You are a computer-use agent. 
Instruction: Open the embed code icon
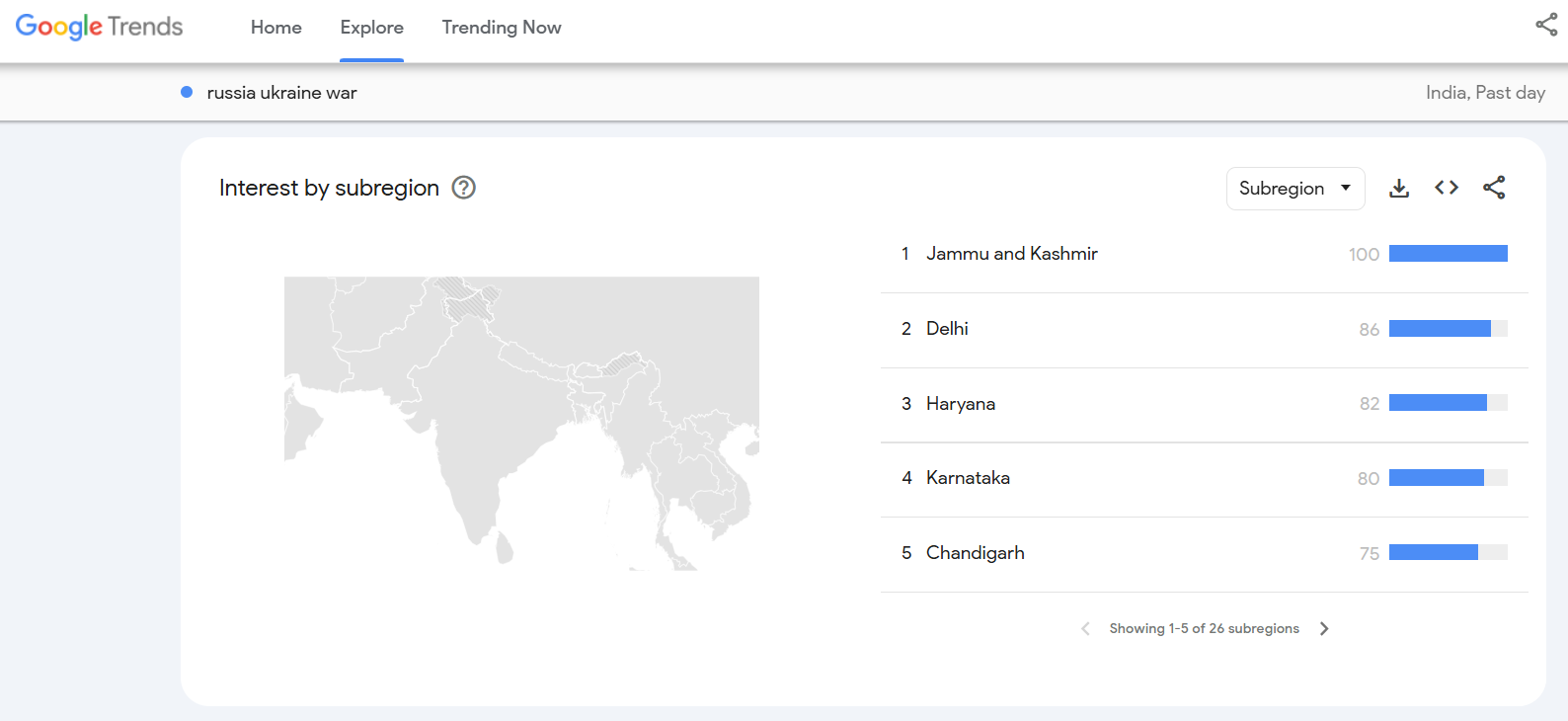pyautogui.click(x=1447, y=188)
